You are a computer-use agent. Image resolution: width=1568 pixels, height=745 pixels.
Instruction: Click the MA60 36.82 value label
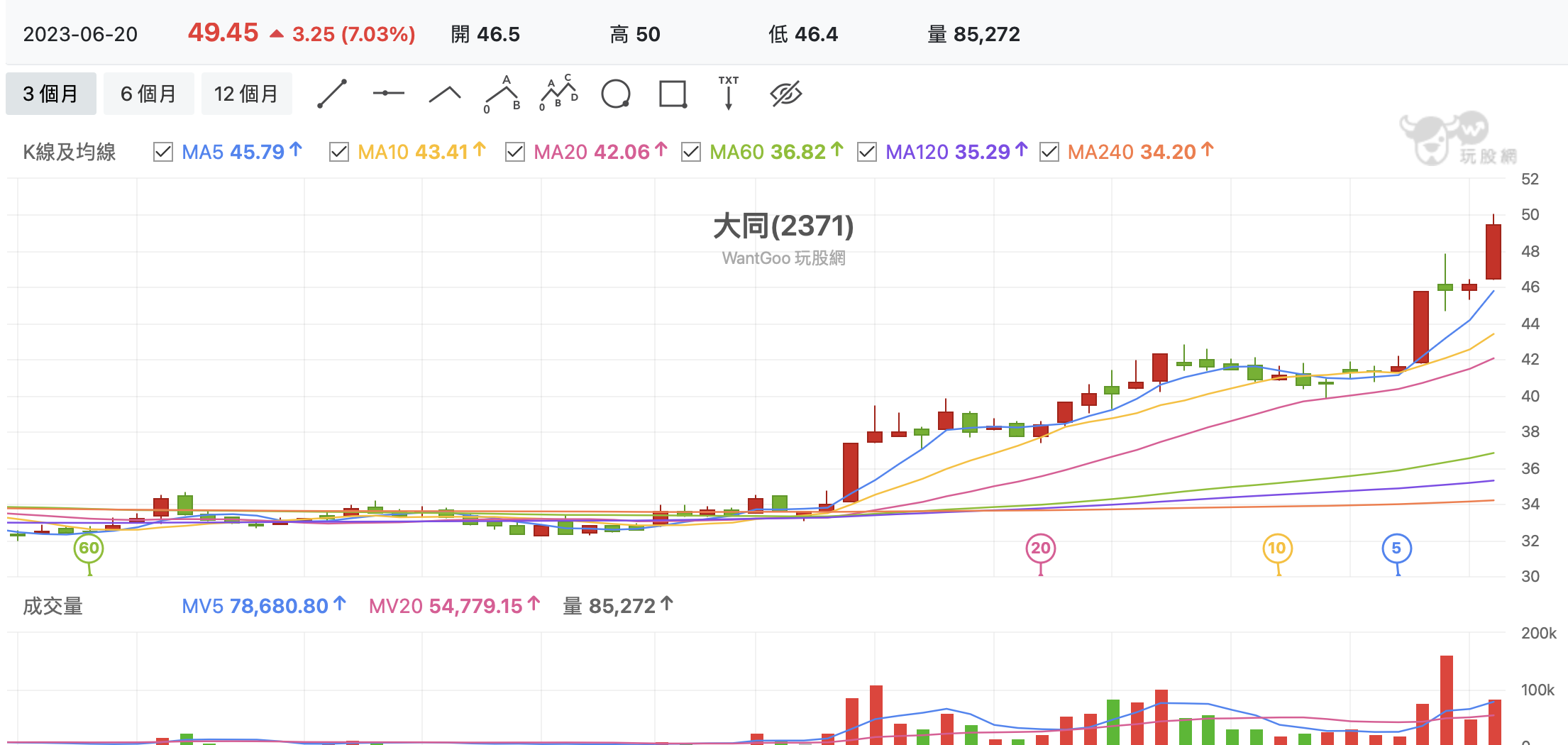pos(776,152)
